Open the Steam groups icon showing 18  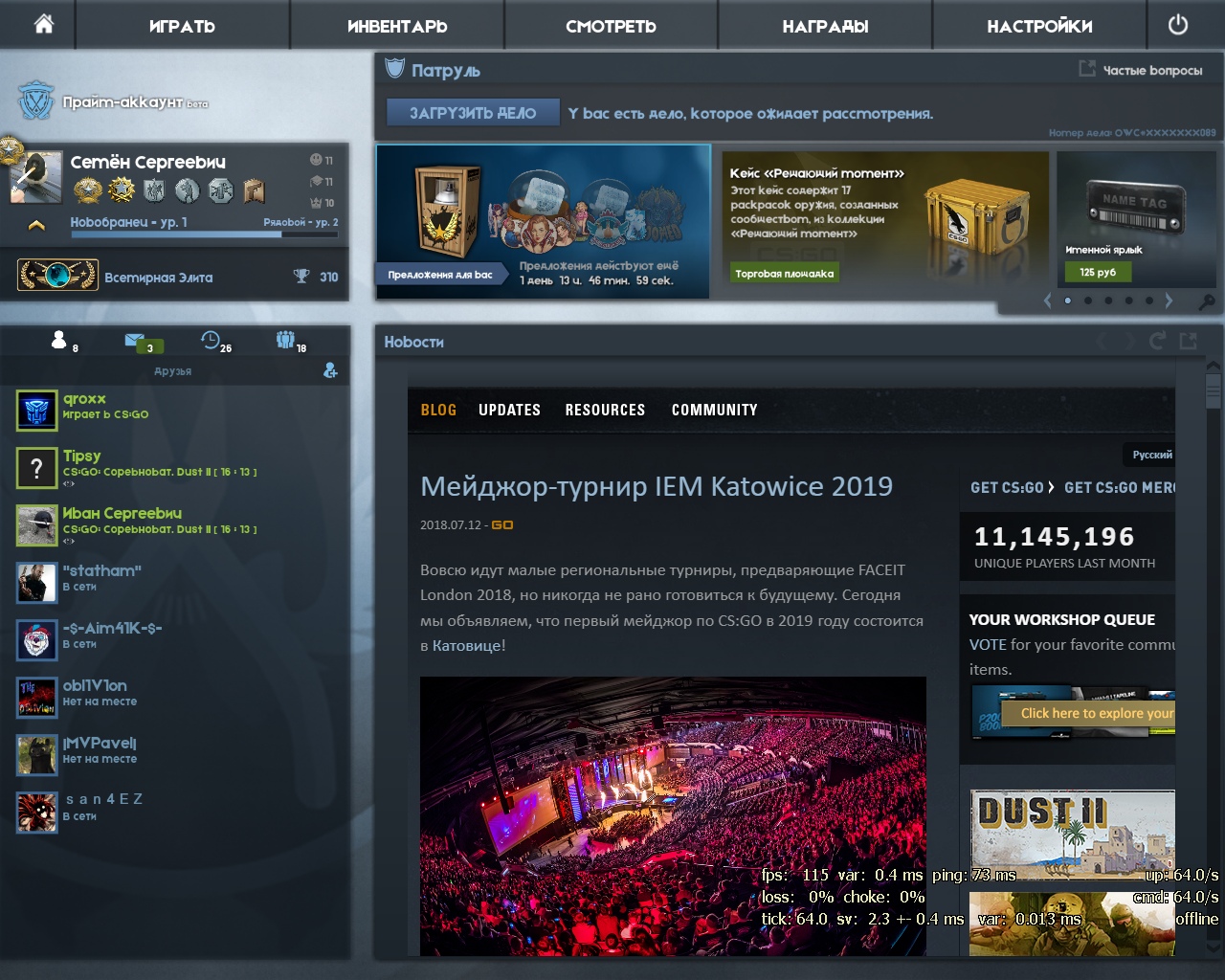click(285, 340)
